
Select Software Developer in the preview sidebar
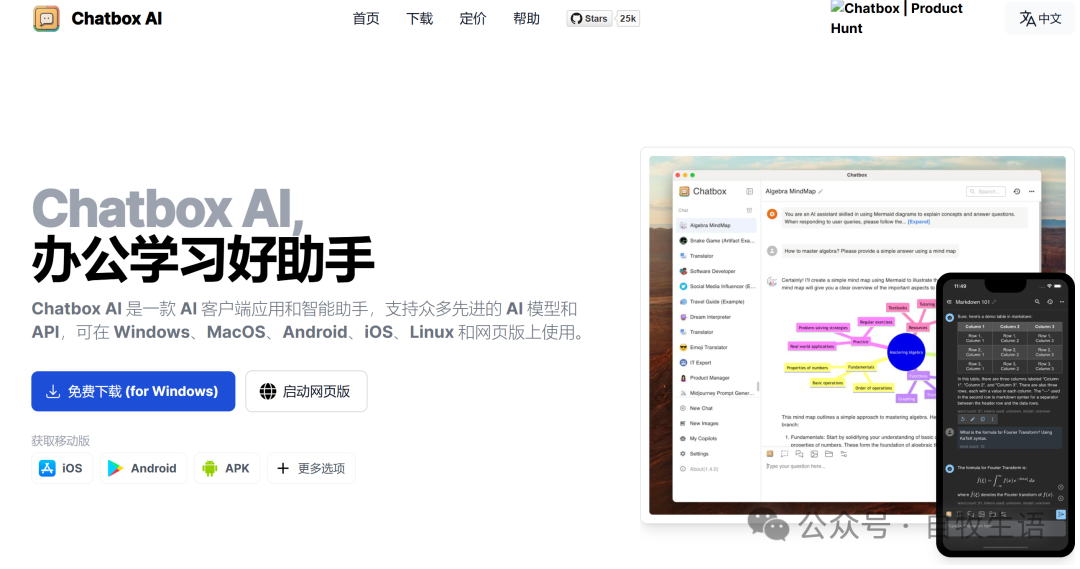pyautogui.click(x=716, y=271)
